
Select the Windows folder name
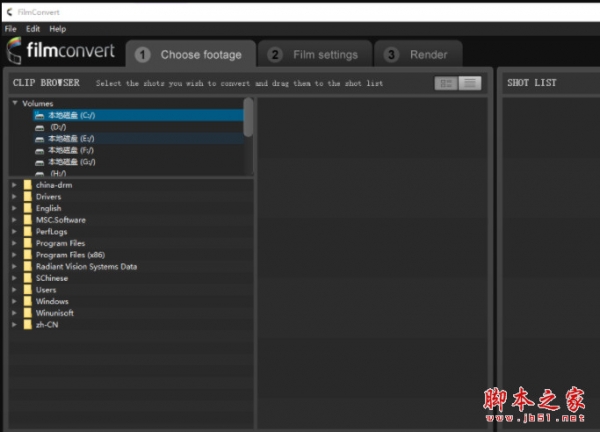point(52,302)
